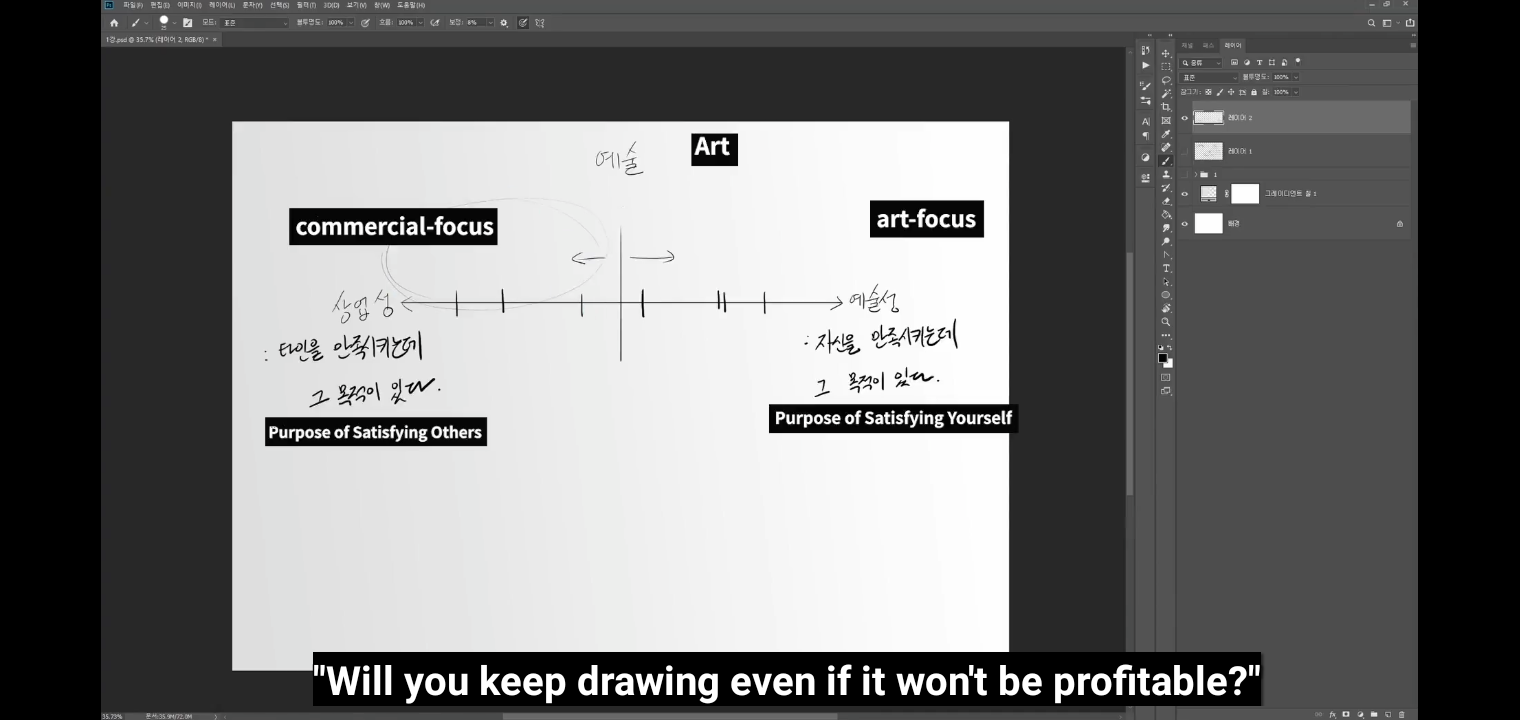
Task: Open the 이미지(I) menu
Action: click(x=189, y=5)
